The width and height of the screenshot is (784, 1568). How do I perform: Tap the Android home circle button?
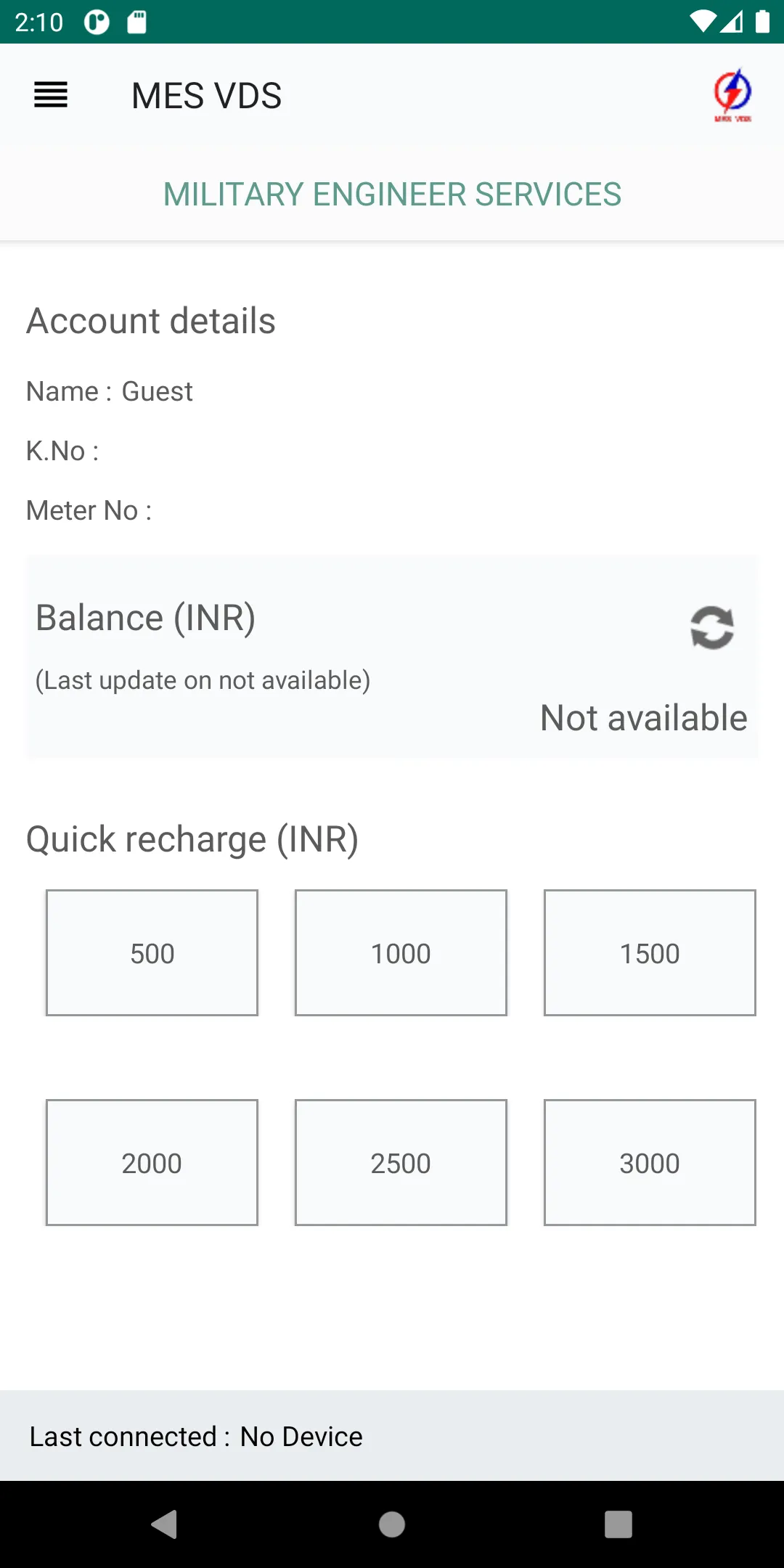tap(392, 1524)
